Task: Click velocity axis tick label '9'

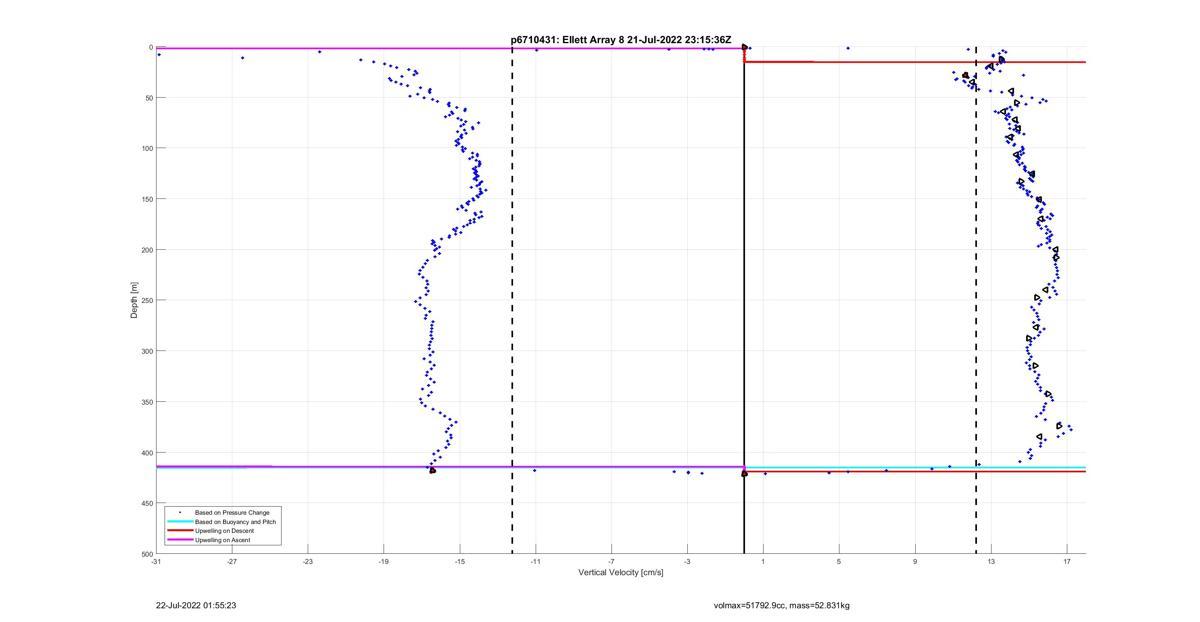Action: (915, 562)
